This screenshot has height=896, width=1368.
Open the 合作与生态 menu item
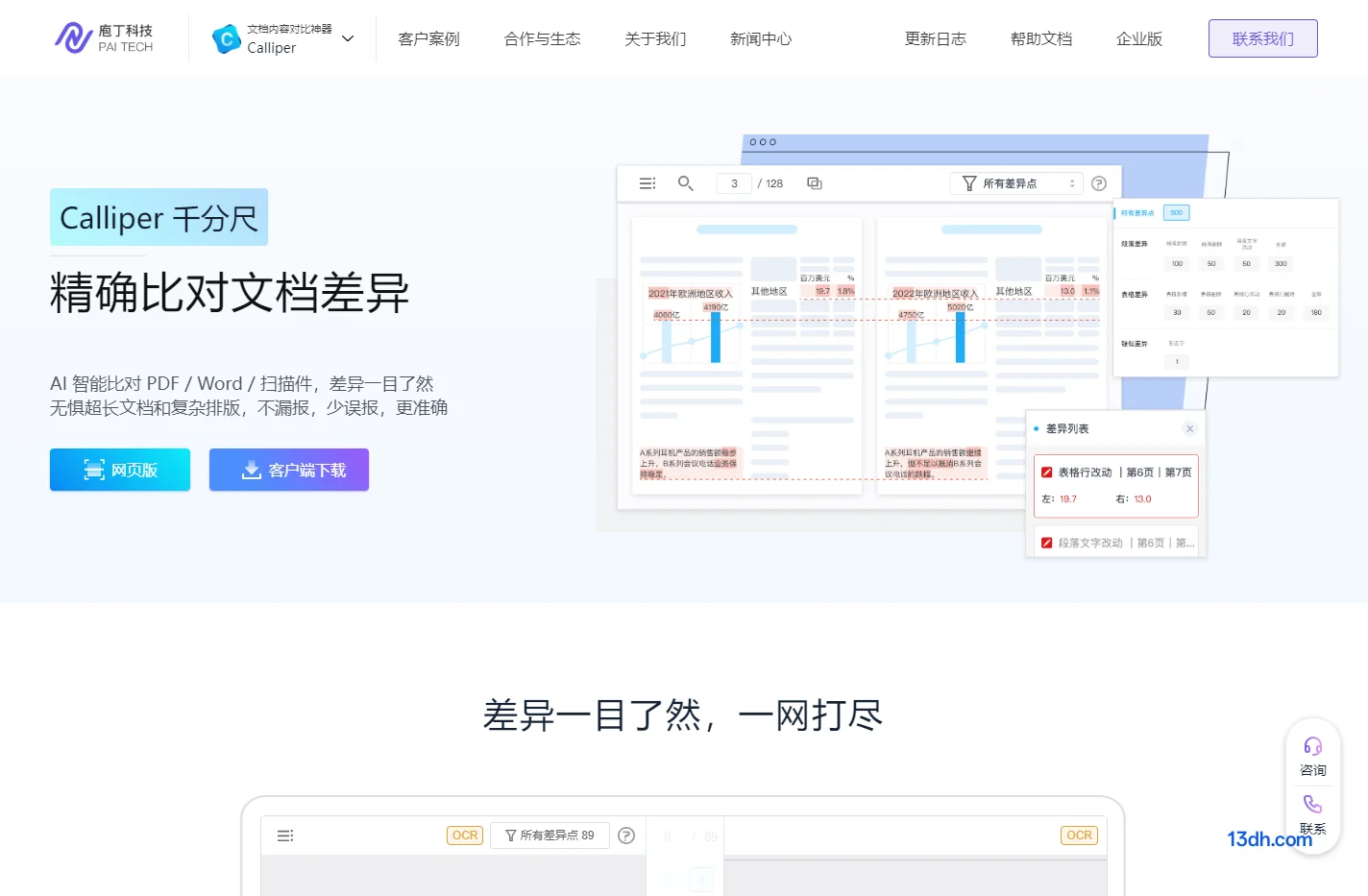point(542,38)
